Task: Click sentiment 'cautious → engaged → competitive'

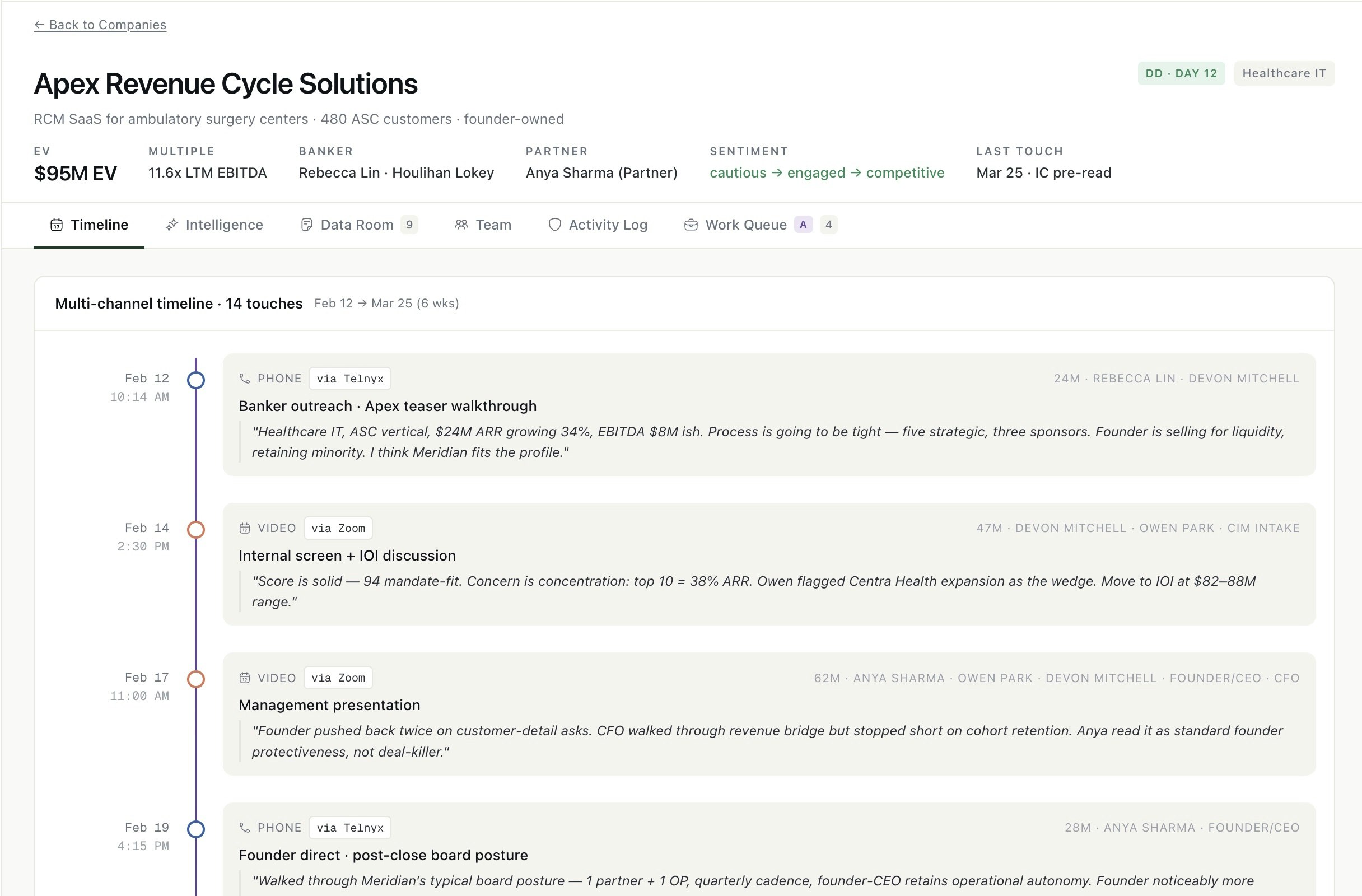Action: (x=827, y=173)
